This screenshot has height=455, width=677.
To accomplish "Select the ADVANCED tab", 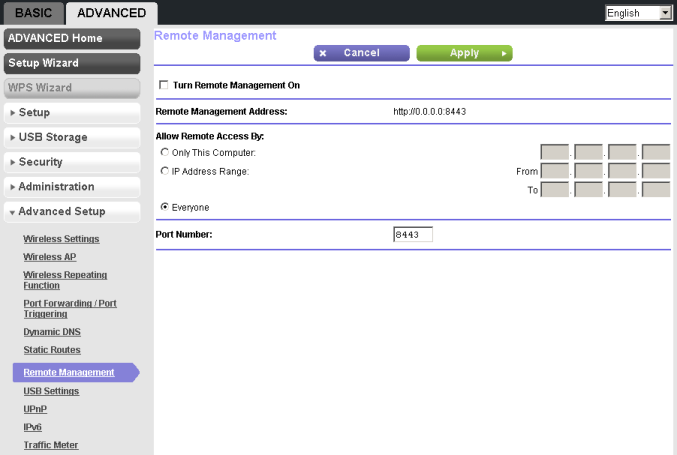I will coord(111,13).
